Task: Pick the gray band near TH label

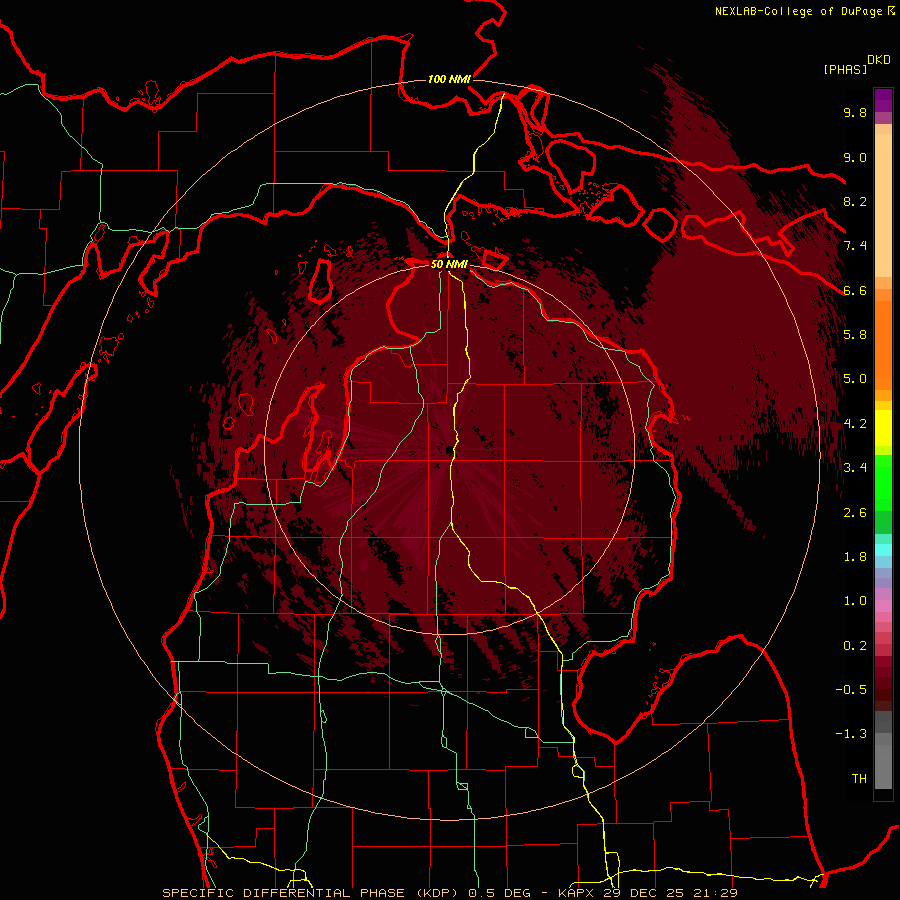Action: (x=883, y=766)
